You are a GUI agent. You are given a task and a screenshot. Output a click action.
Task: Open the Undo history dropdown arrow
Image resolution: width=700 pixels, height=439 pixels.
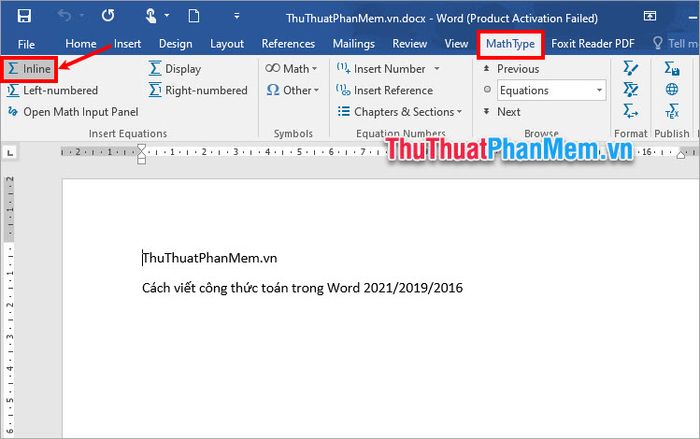[x=82, y=16]
